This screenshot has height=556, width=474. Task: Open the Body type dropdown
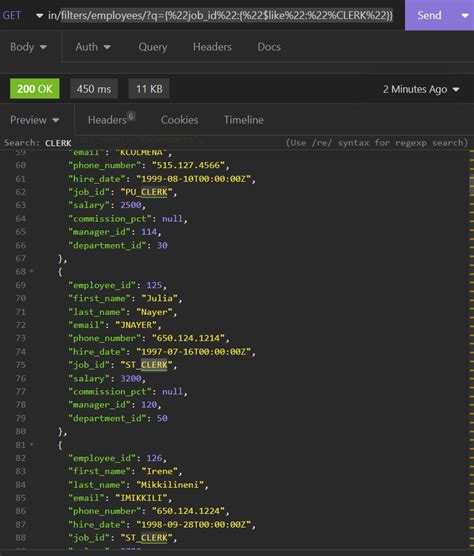28,47
